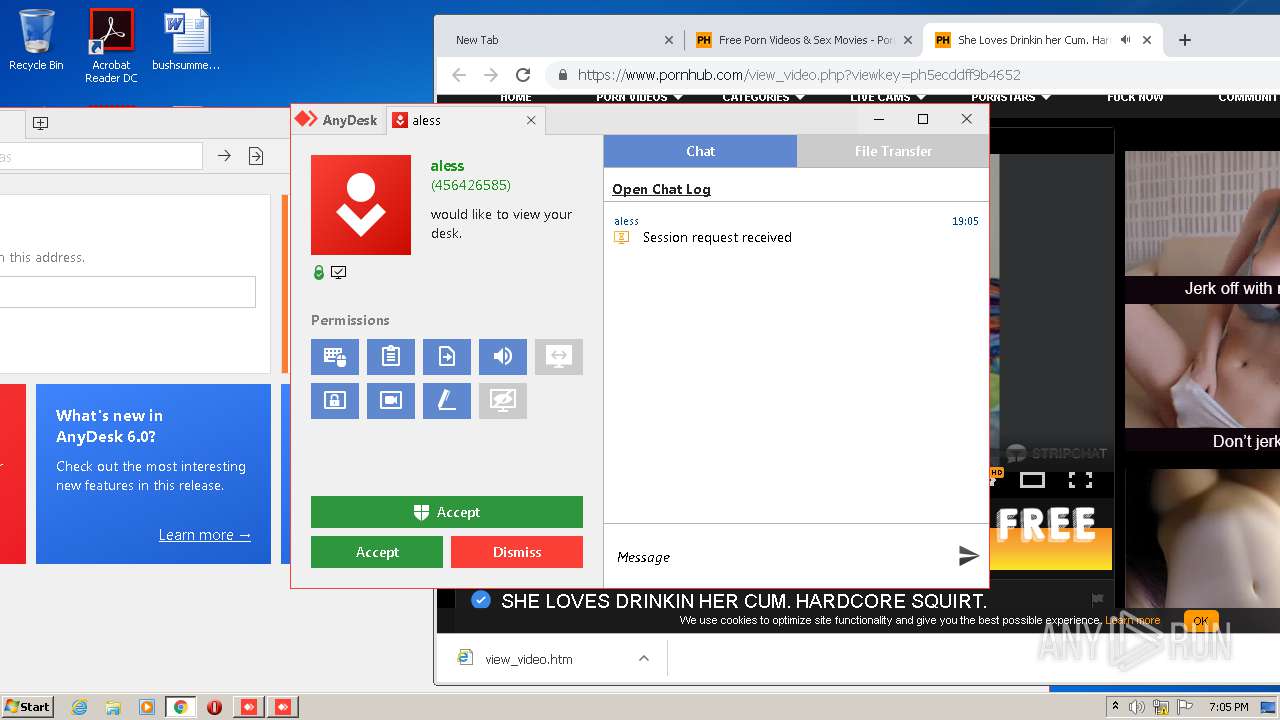Image resolution: width=1280 pixels, height=720 pixels.
Task: Open Chat Log link
Action: point(661,189)
